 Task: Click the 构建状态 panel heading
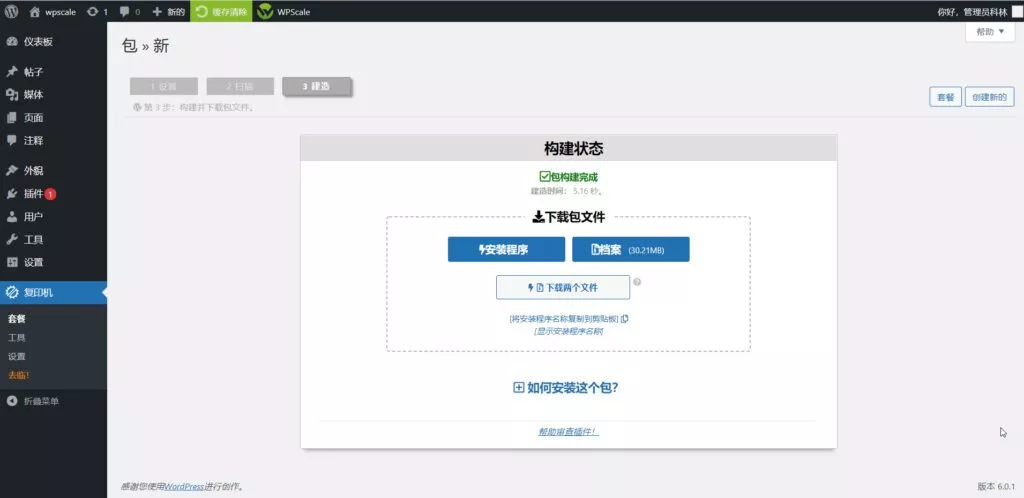pos(573,149)
